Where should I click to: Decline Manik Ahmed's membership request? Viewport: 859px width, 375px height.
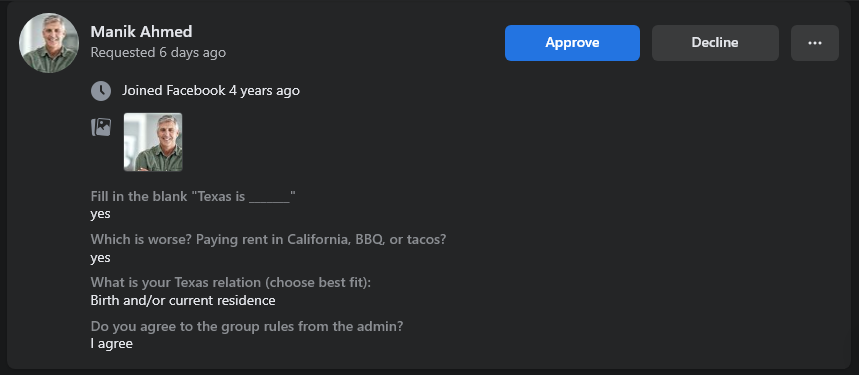click(x=715, y=43)
